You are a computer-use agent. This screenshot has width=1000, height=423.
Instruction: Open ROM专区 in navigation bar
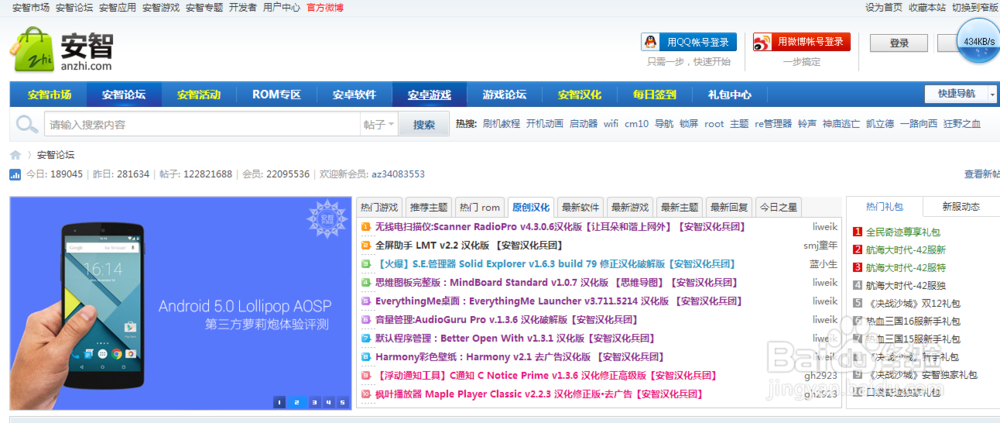pos(276,95)
